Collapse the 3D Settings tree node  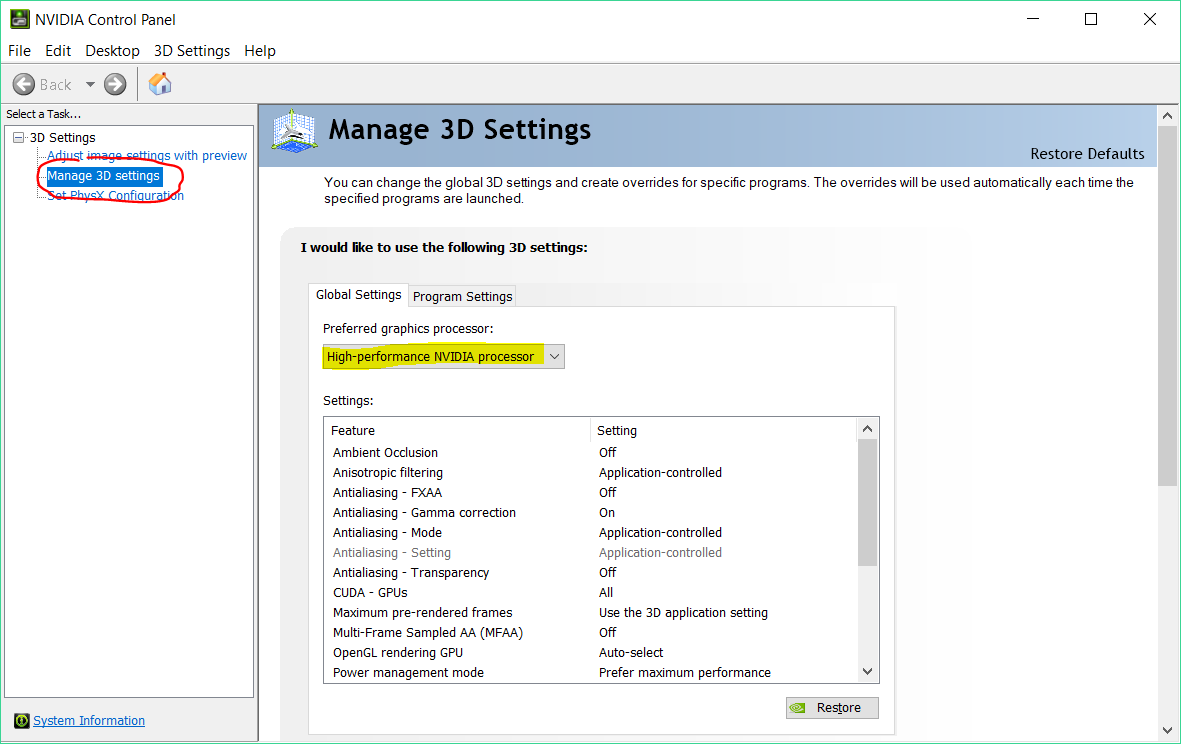coord(19,138)
